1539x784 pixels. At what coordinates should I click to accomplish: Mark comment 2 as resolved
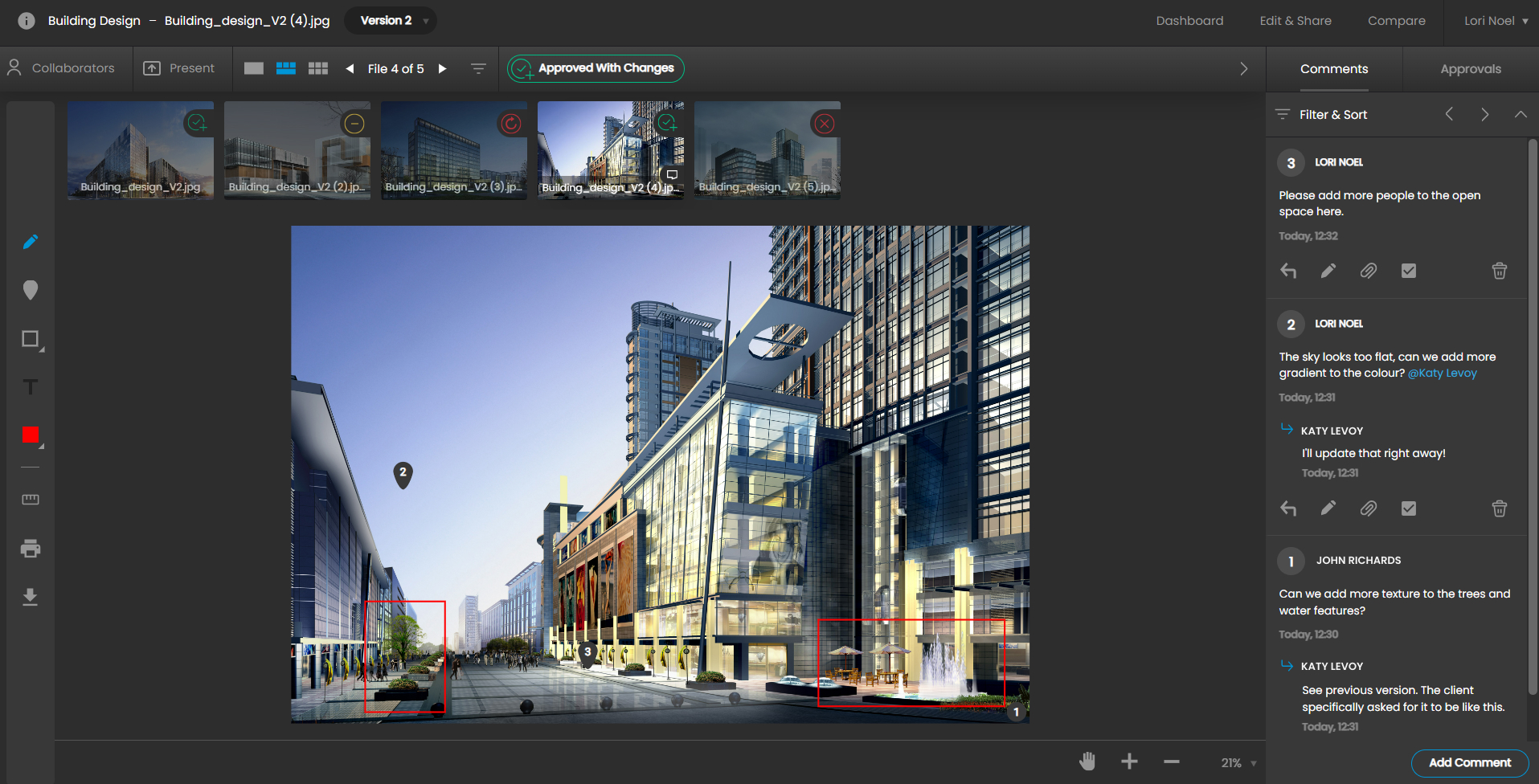click(1408, 508)
